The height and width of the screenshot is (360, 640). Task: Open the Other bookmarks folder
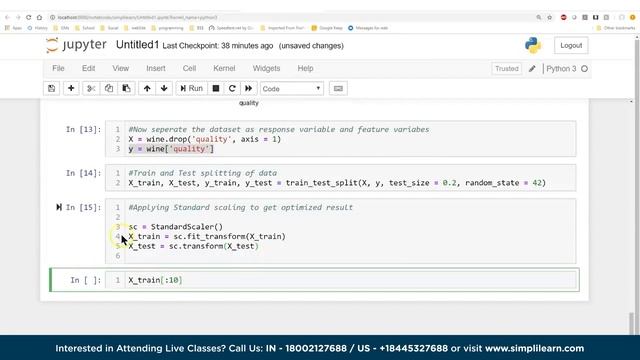click(x=616, y=28)
